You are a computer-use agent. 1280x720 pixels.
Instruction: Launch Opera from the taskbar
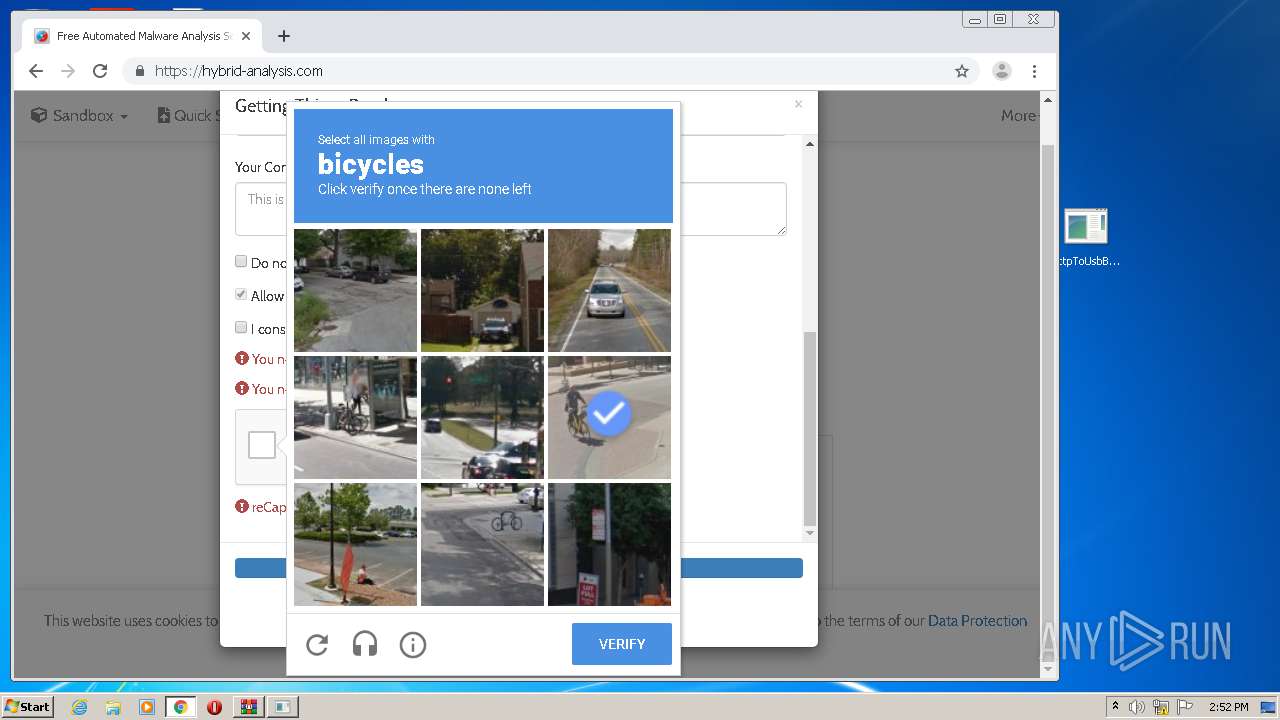214,707
